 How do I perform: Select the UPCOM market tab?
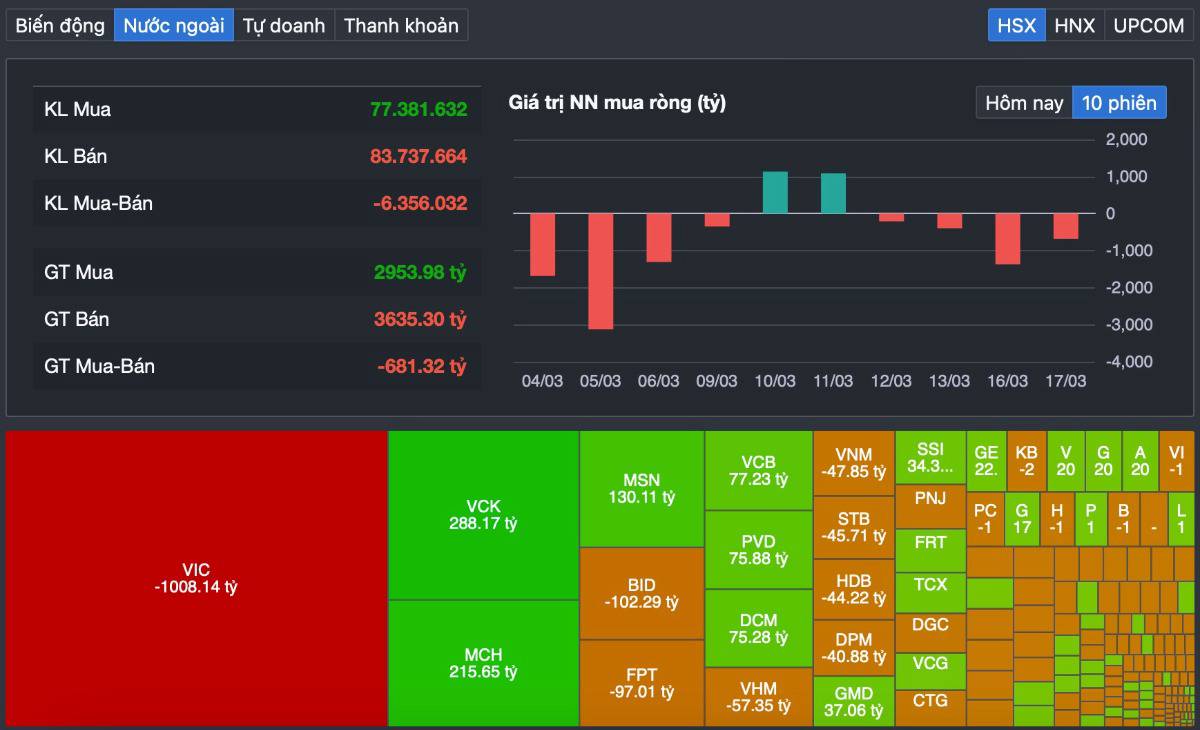[1148, 25]
